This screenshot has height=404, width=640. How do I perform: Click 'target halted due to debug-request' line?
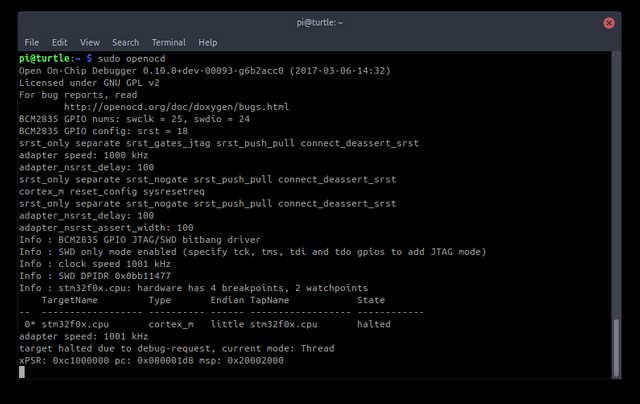(176, 349)
